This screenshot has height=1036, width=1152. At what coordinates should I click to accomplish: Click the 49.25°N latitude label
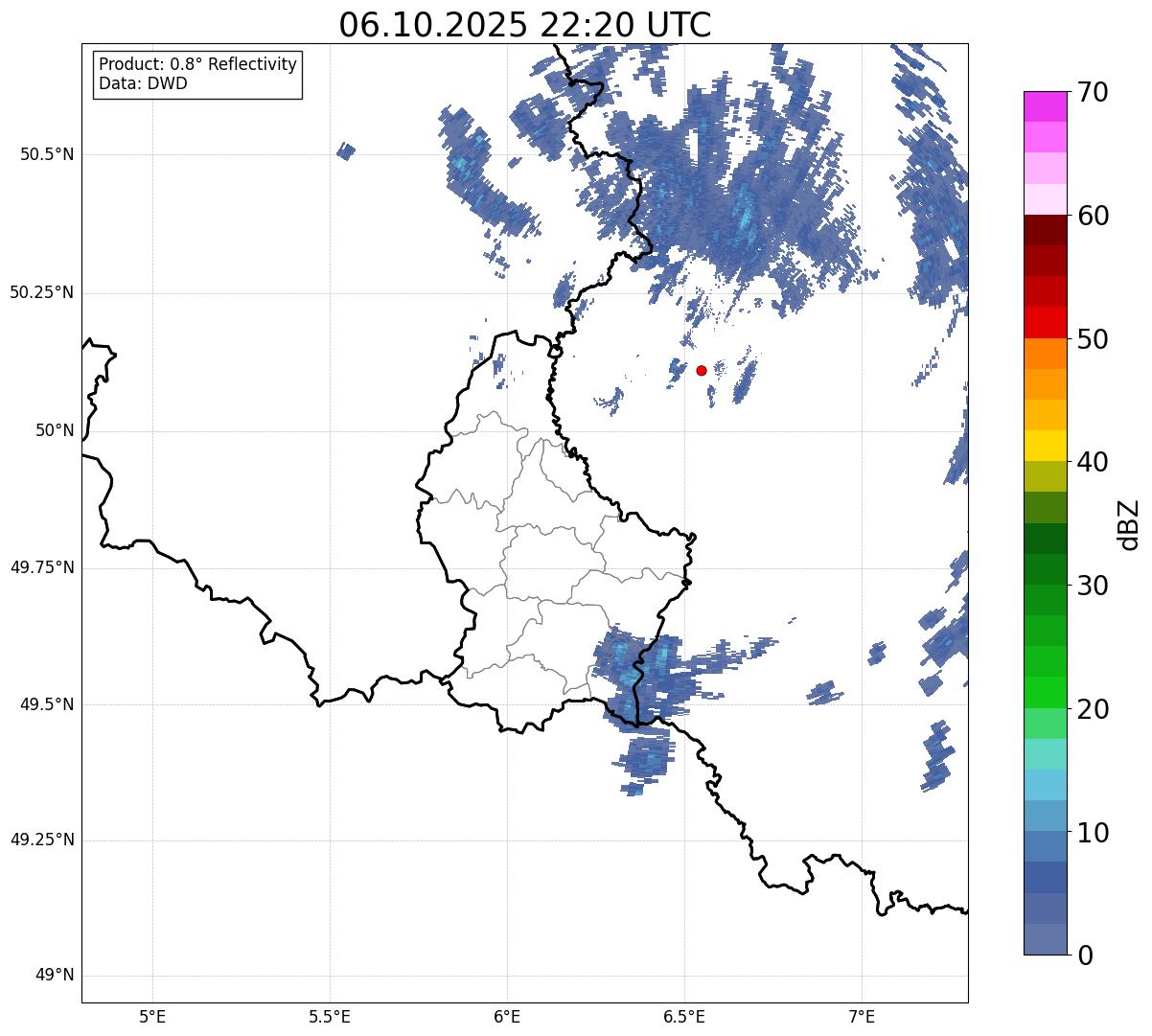tap(41, 840)
